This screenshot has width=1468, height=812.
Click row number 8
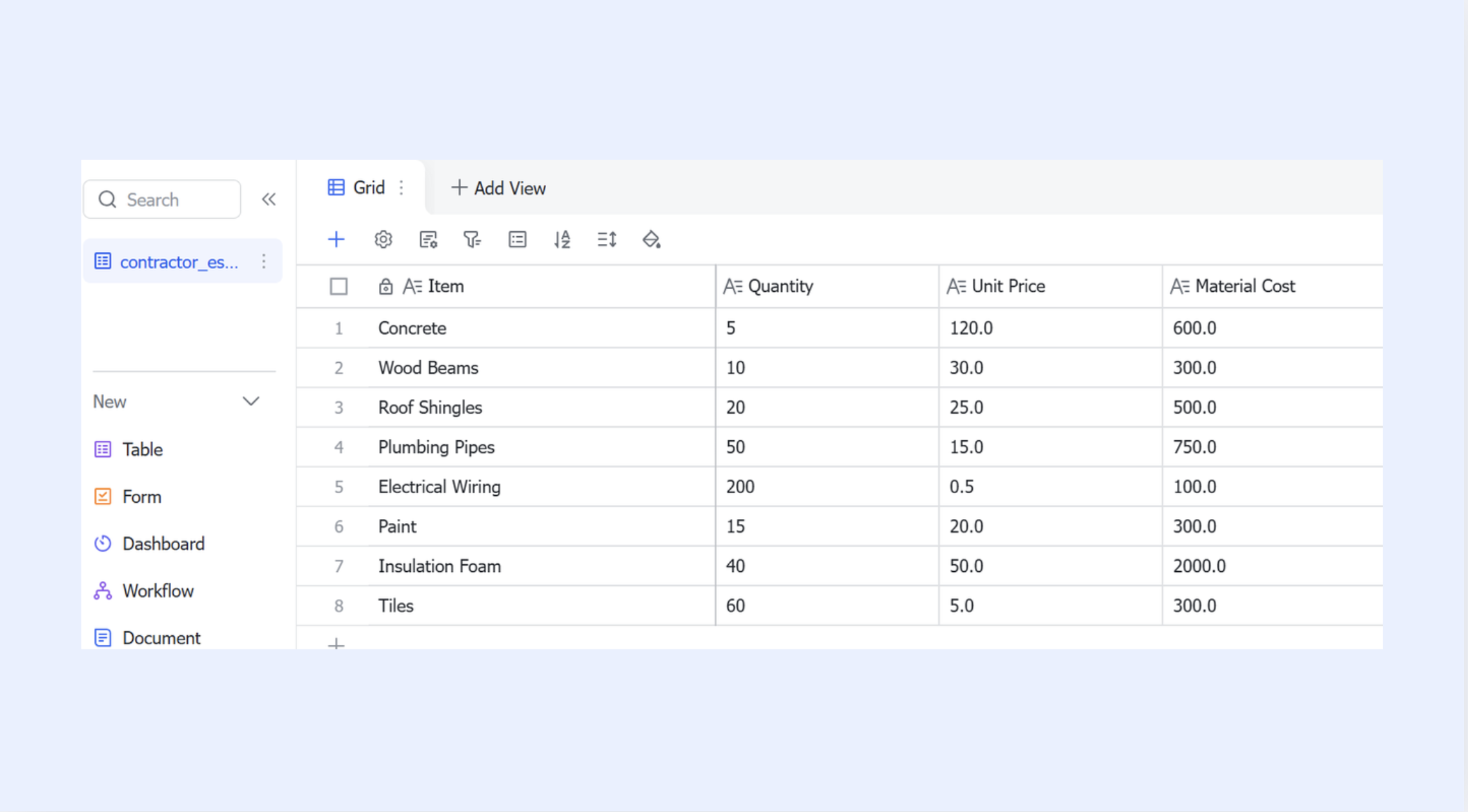point(338,606)
